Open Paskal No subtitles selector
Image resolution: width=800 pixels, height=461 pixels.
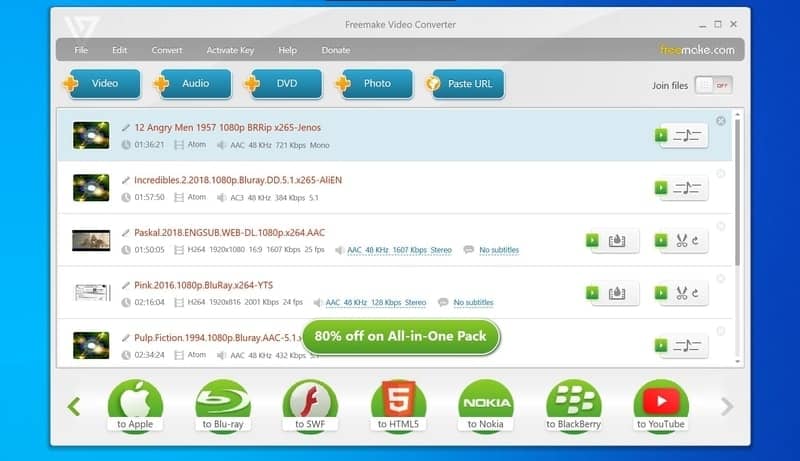tap(499, 250)
